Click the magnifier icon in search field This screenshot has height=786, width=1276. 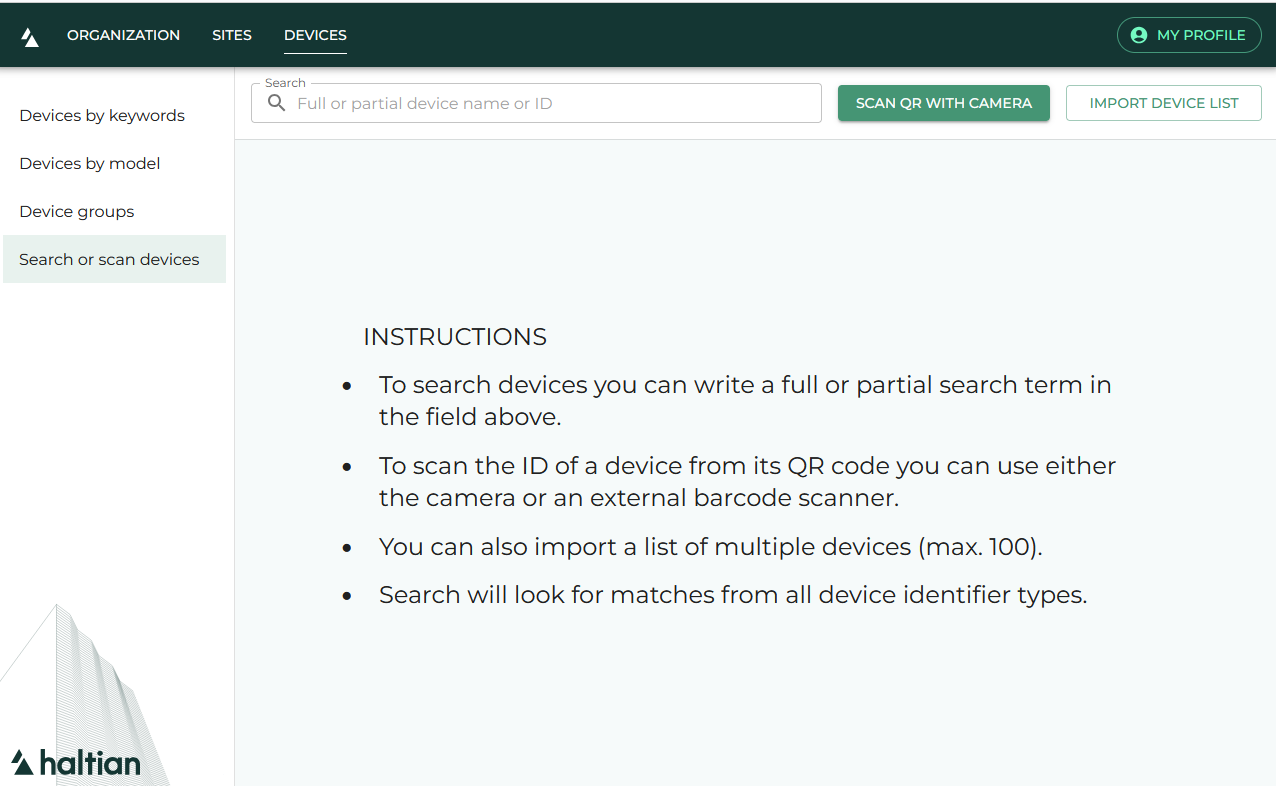[277, 103]
